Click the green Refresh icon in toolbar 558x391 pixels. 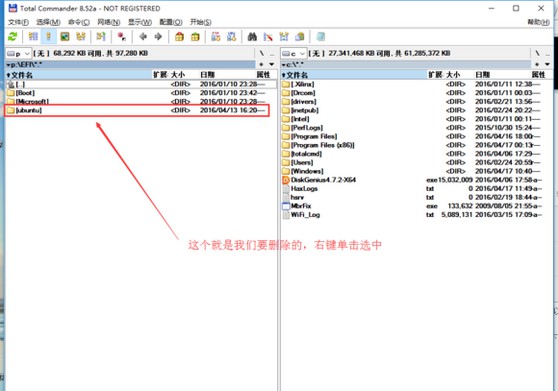(x=12, y=36)
